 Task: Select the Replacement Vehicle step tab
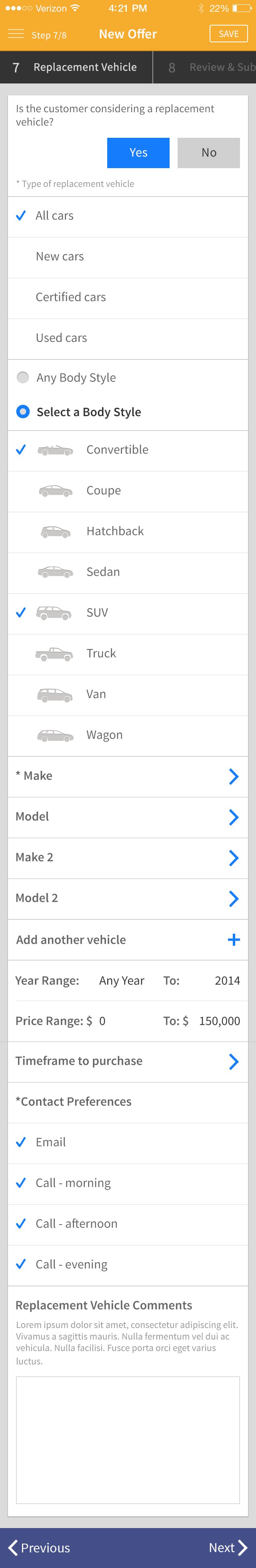tap(76, 67)
